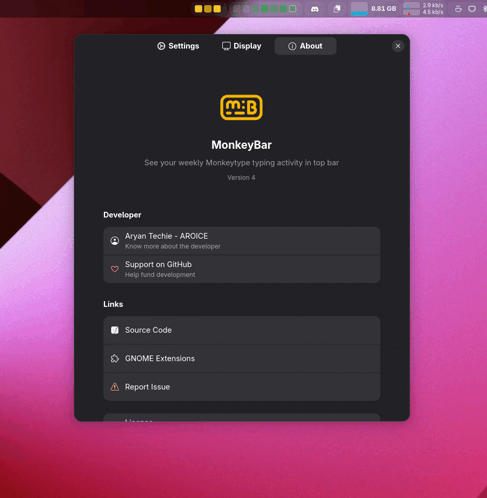Click the Settings tab icon

(161, 46)
